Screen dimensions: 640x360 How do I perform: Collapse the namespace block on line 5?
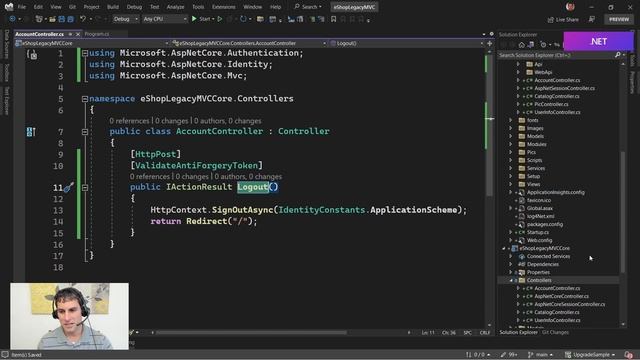pos(84,99)
